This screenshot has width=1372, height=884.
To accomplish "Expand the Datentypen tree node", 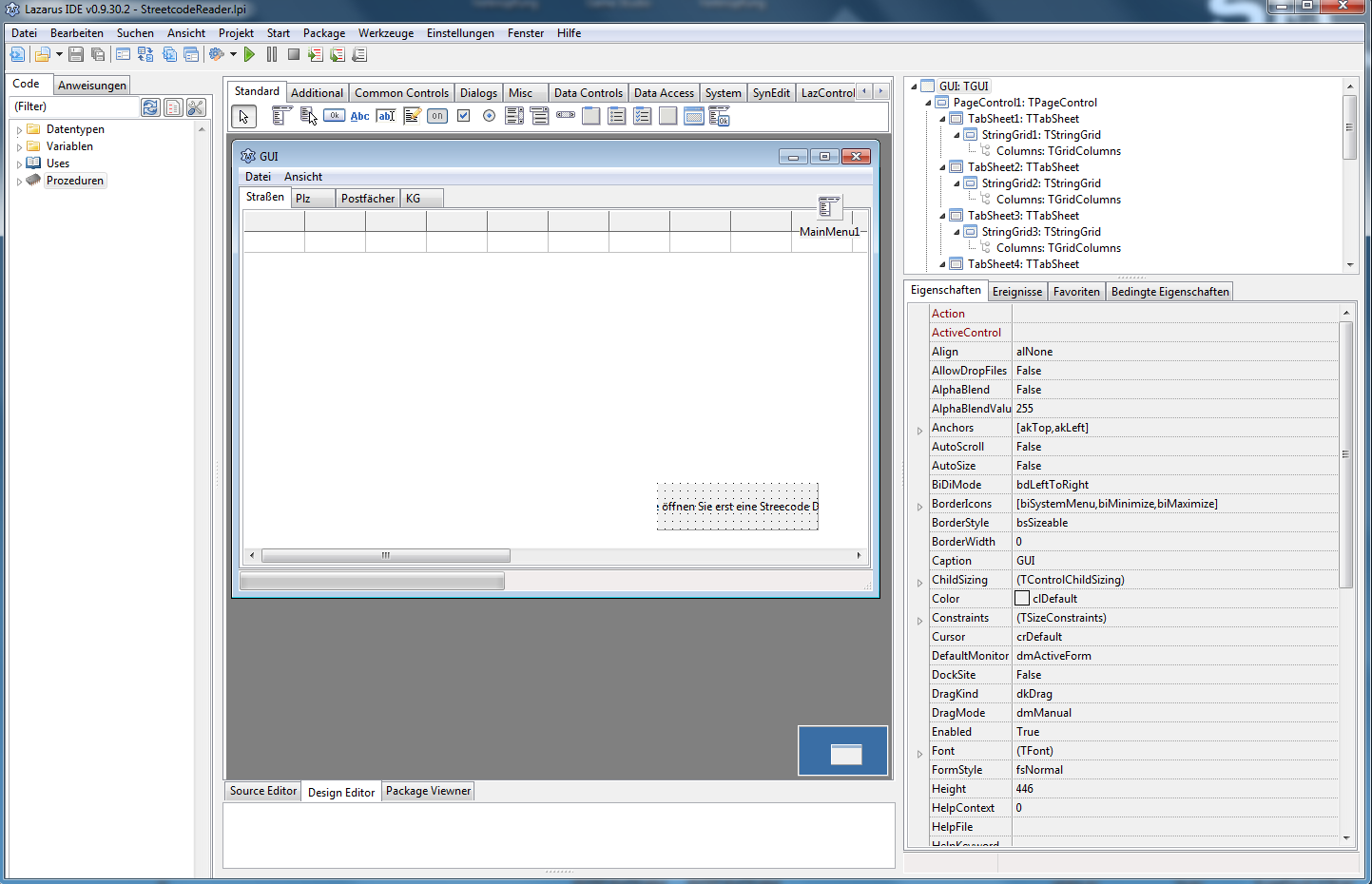I will pyautogui.click(x=19, y=130).
